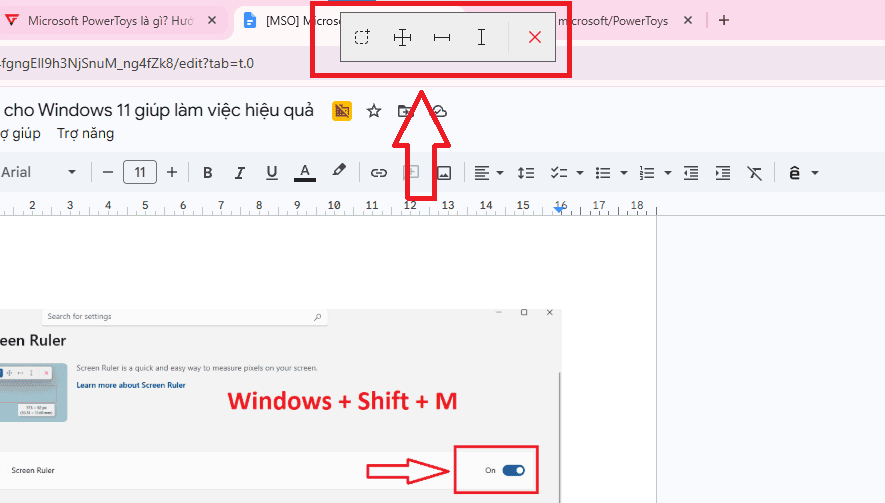Viewport: 885px width, 503px height.
Task: Click the browser address bar URL
Action: coord(127,63)
